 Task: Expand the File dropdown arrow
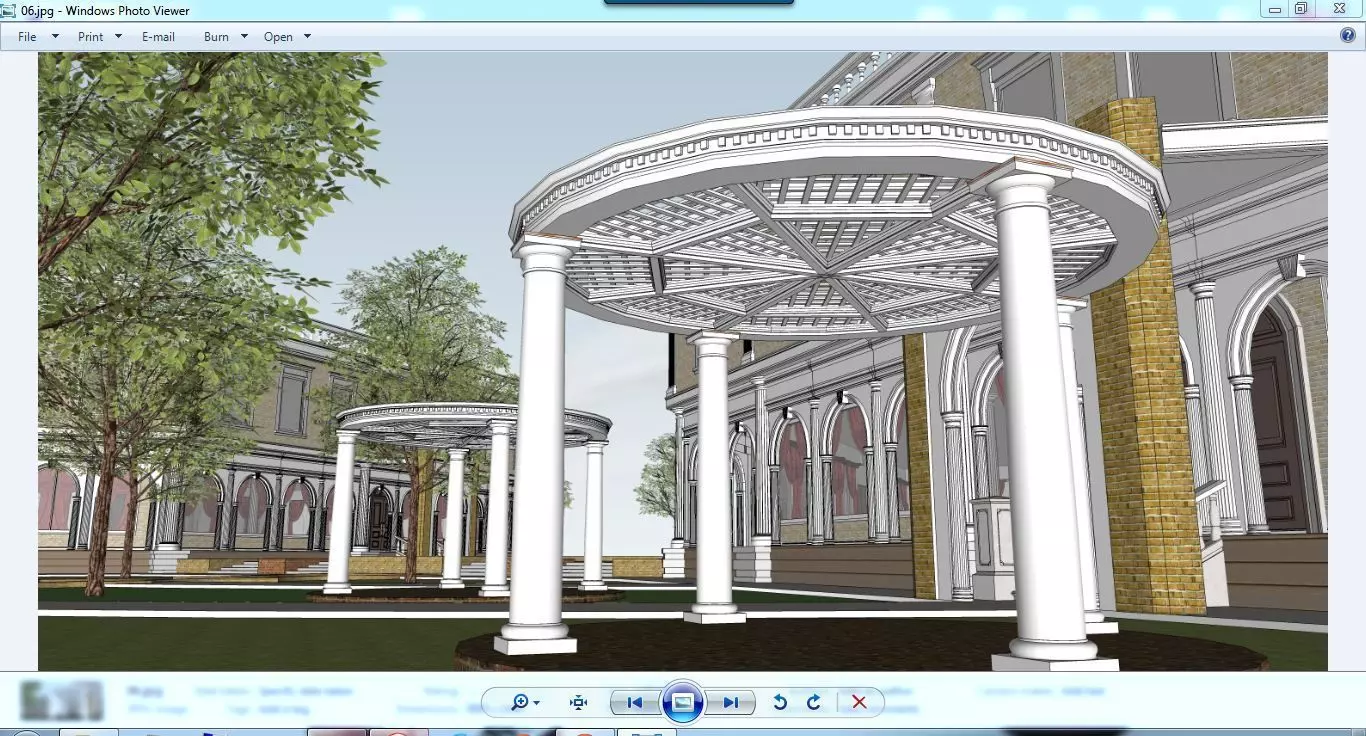(x=55, y=36)
